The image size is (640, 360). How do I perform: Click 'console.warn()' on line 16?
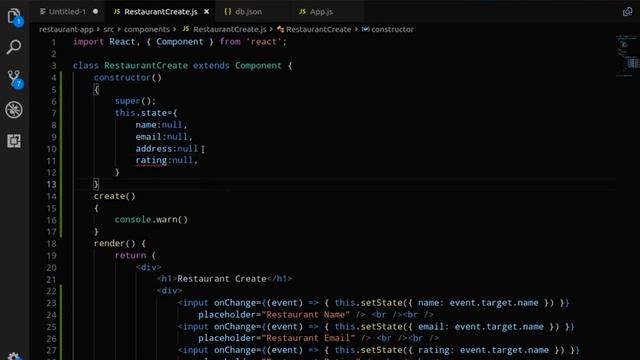click(151, 220)
